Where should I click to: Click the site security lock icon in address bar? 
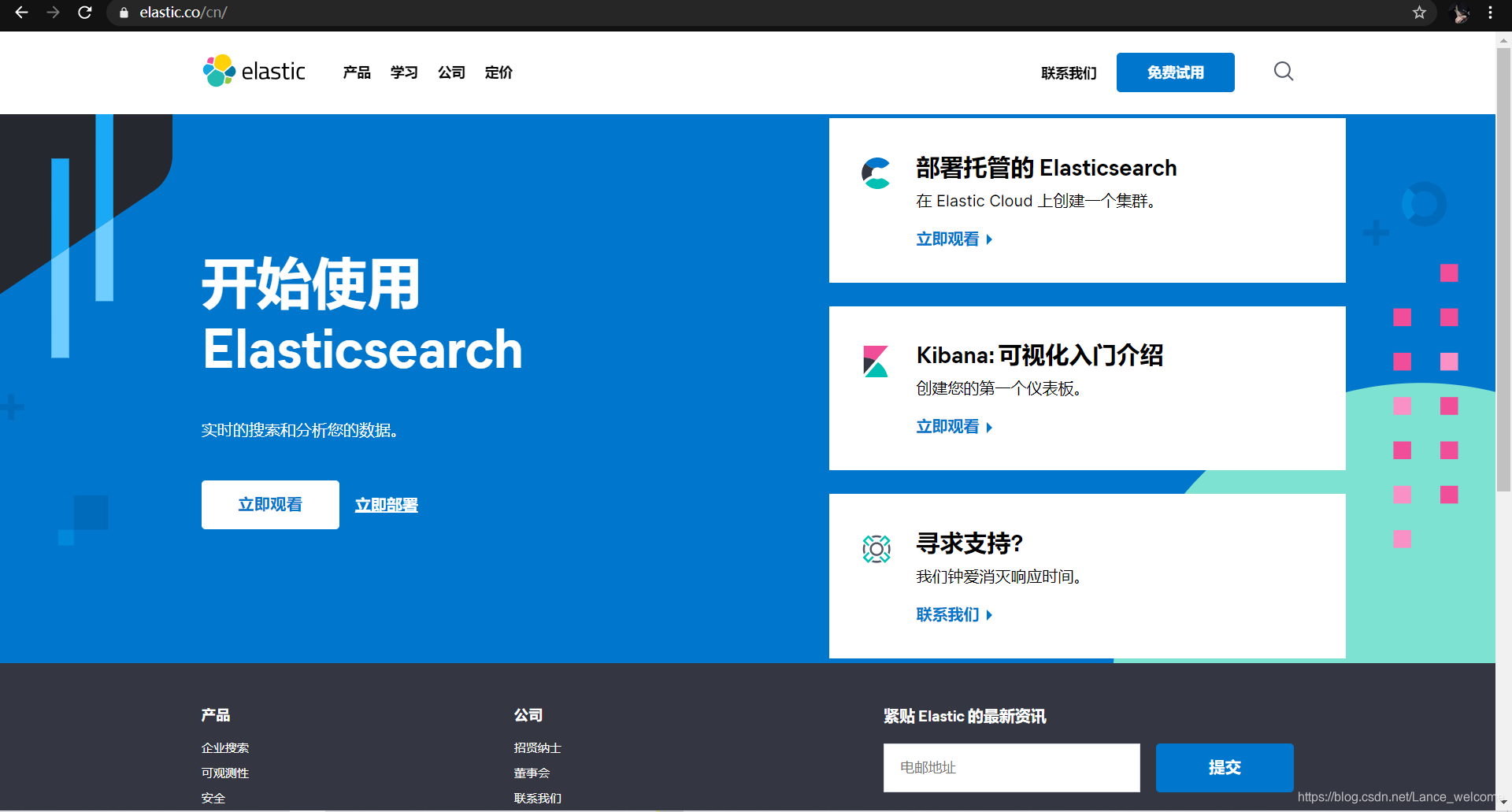(x=124, y=13)
